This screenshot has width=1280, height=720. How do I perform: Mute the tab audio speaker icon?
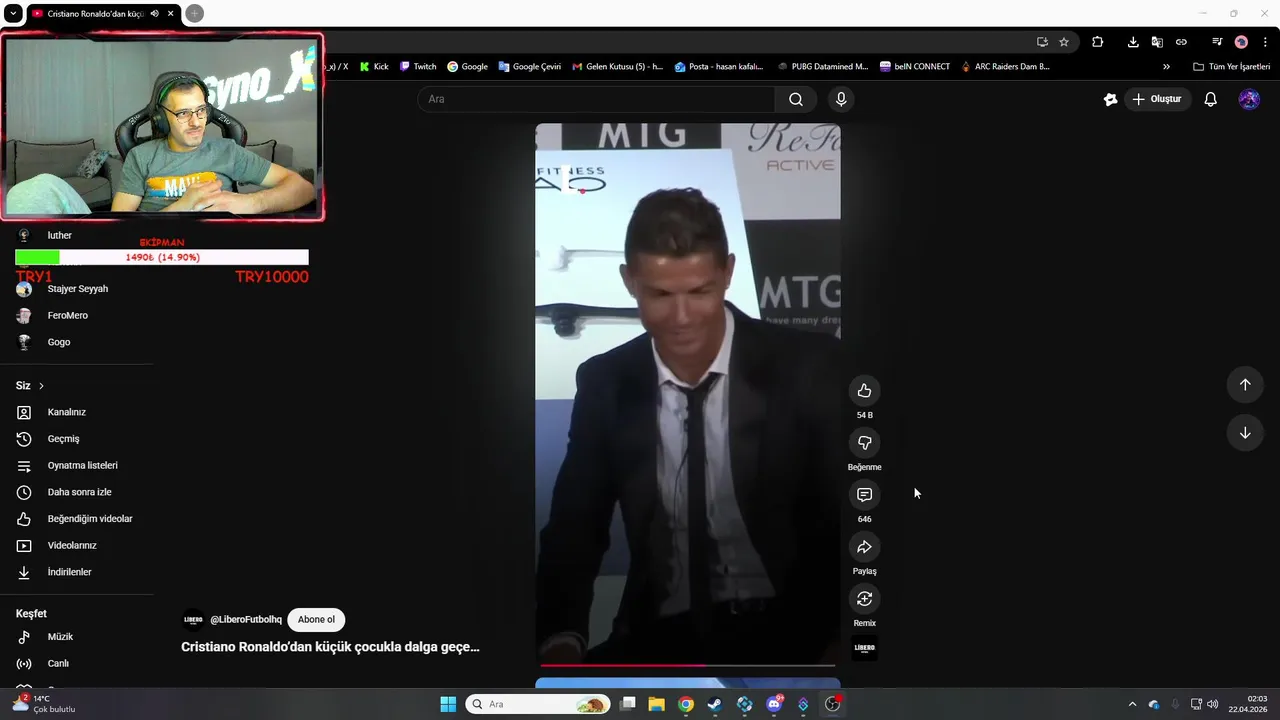(155, 14)
